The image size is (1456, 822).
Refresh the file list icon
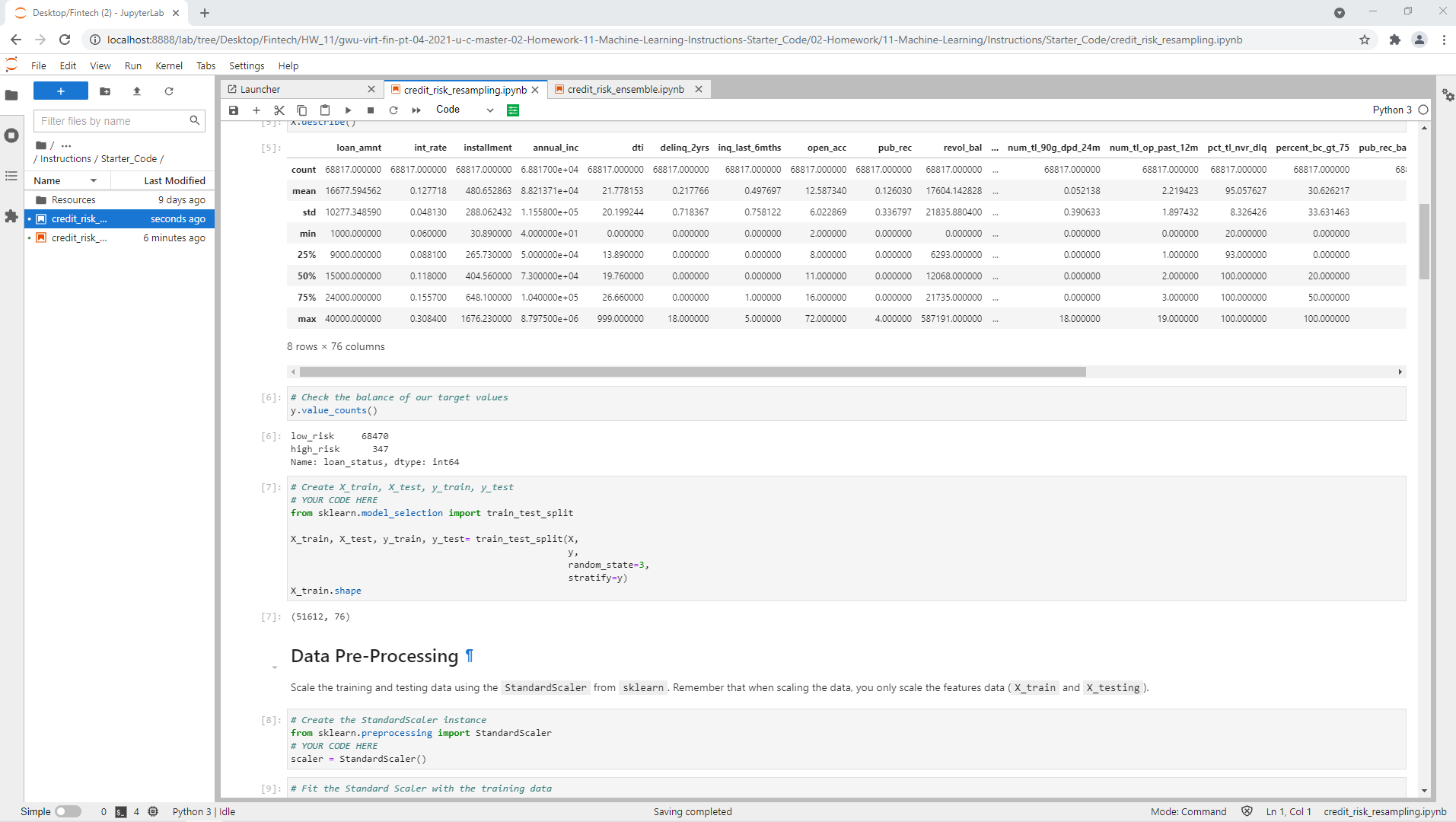click(169, 91)
